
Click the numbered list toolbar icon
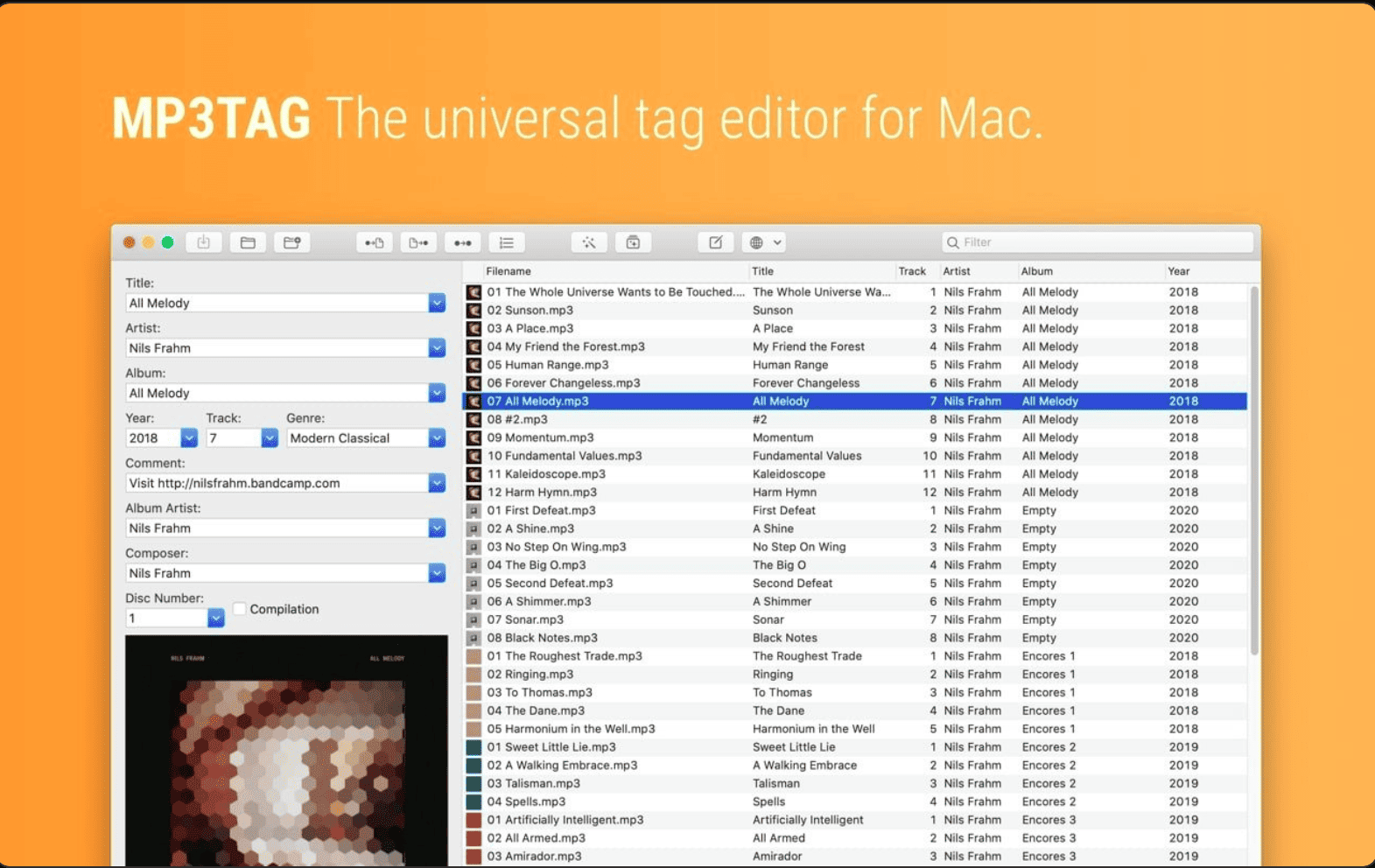tap(506, 242)
